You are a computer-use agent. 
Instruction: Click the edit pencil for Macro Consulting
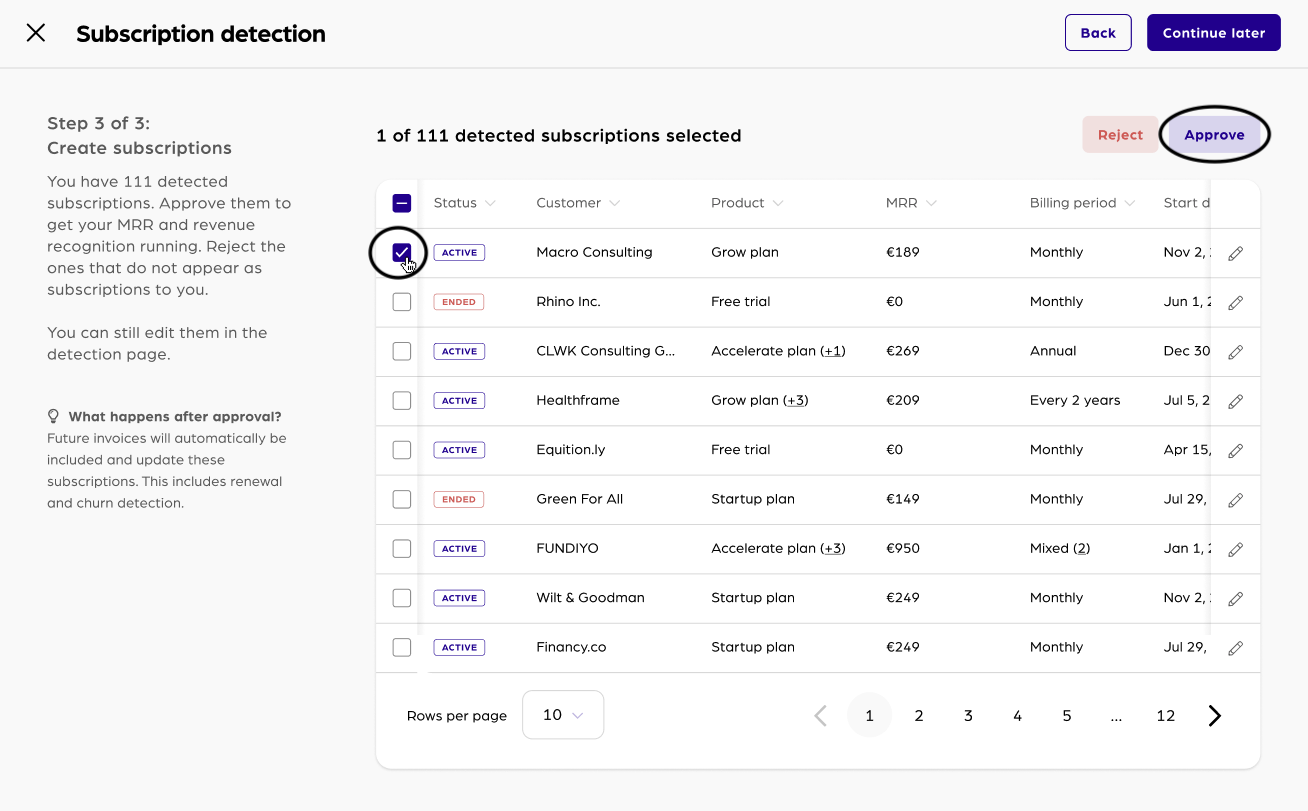click(1235, 254)
